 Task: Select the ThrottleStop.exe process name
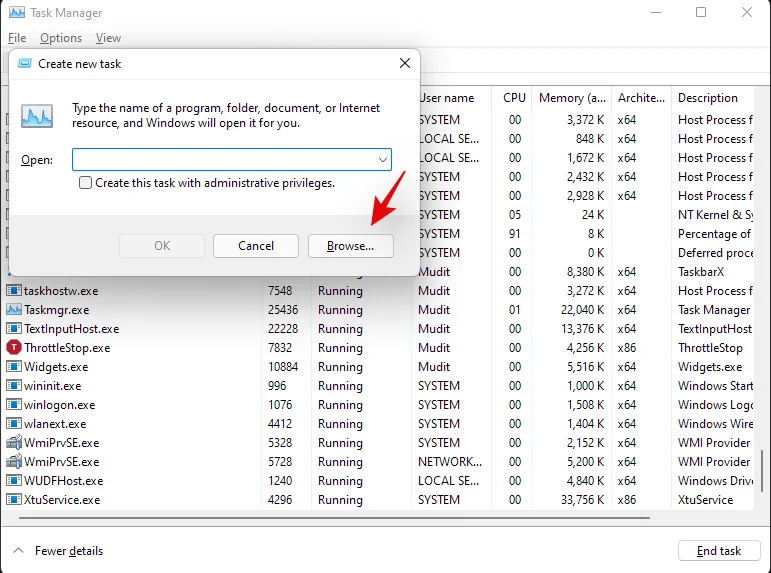coord(67,348)
